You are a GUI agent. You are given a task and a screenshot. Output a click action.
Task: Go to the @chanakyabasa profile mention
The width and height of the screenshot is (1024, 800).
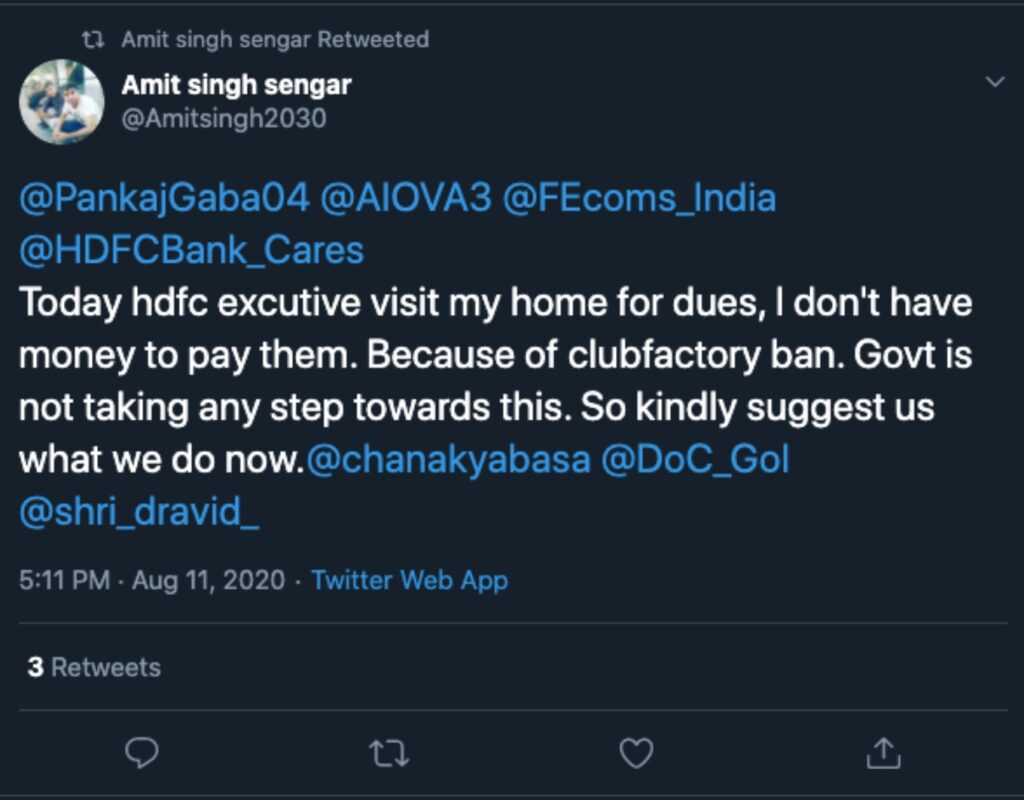point(449,460)
